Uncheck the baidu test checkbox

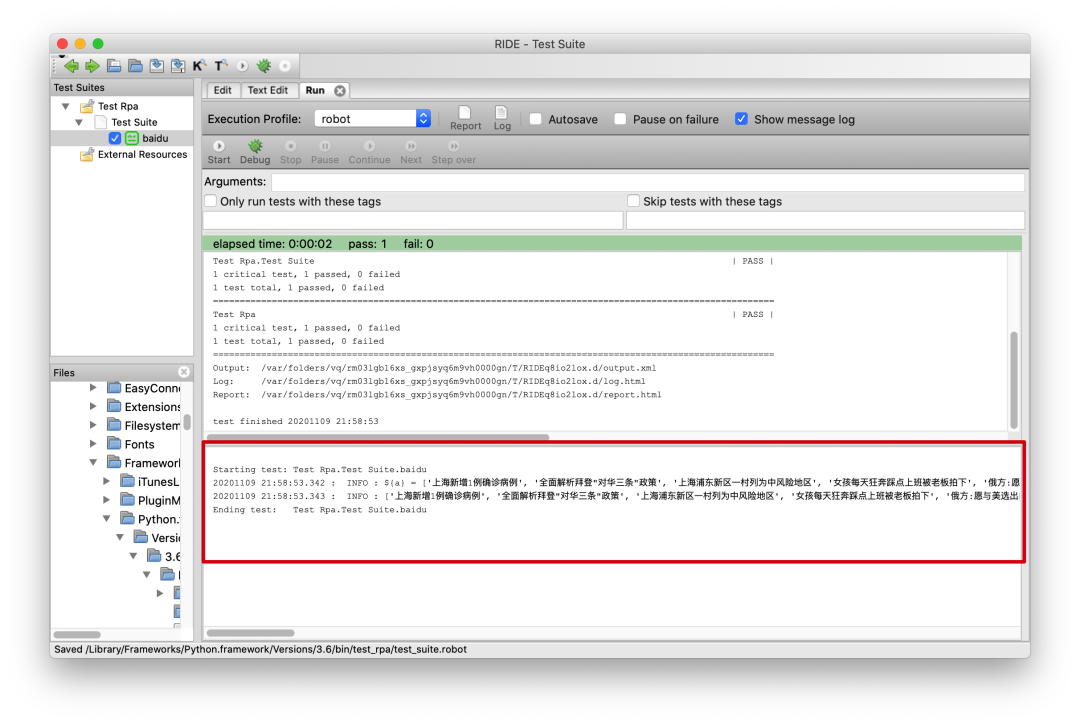click(115, 138)
